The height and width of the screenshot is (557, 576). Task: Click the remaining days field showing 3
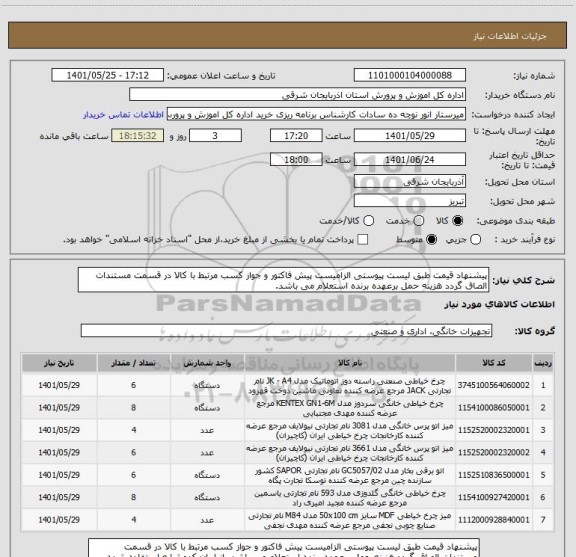[215, 136]
